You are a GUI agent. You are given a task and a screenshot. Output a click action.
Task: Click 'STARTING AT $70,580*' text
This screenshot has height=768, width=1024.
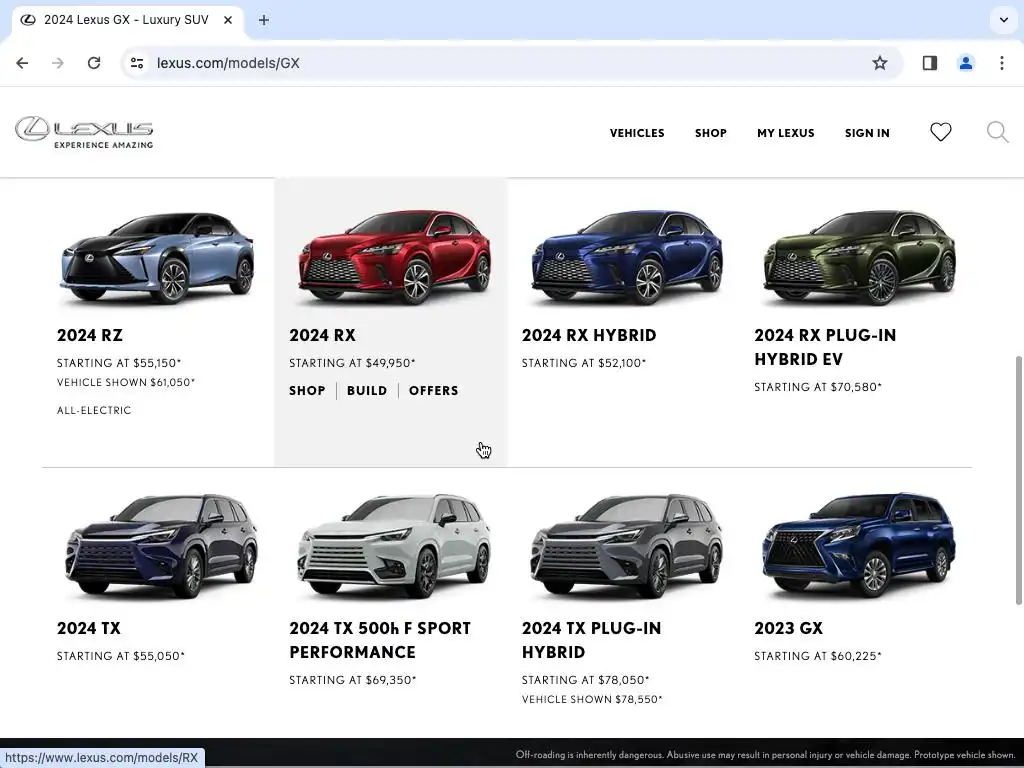(x=818, y=387)
